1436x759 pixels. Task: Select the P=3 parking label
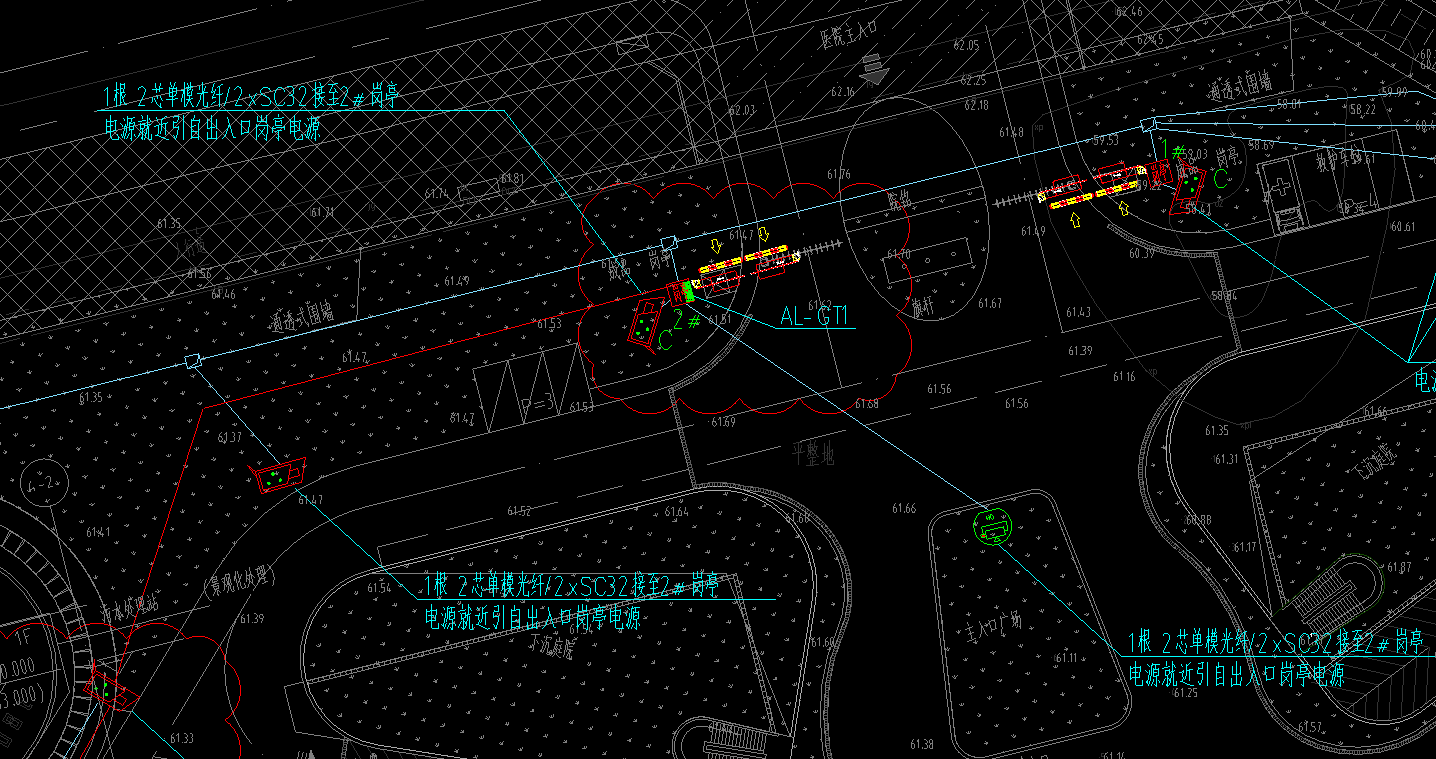[538, 403]
